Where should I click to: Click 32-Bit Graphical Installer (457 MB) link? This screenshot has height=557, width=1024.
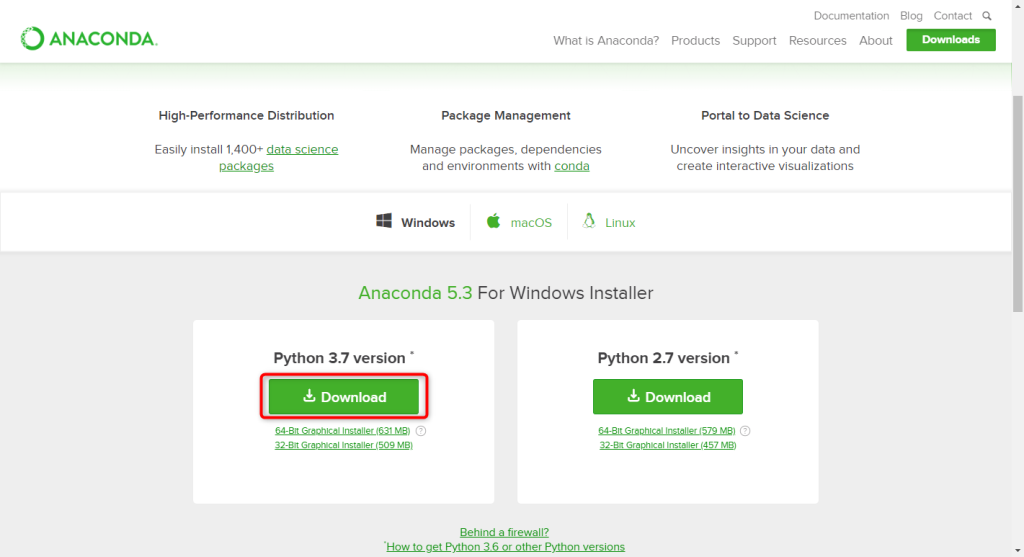[x=668, y=445]
